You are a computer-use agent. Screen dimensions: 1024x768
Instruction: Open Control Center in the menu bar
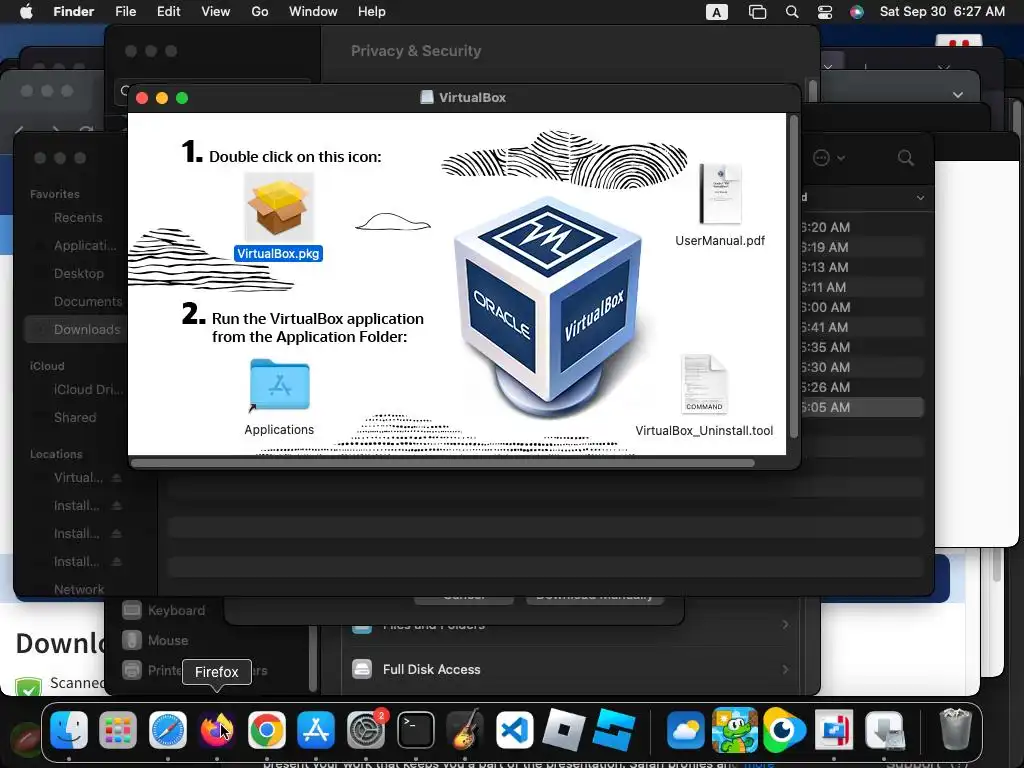click(825, 12)
